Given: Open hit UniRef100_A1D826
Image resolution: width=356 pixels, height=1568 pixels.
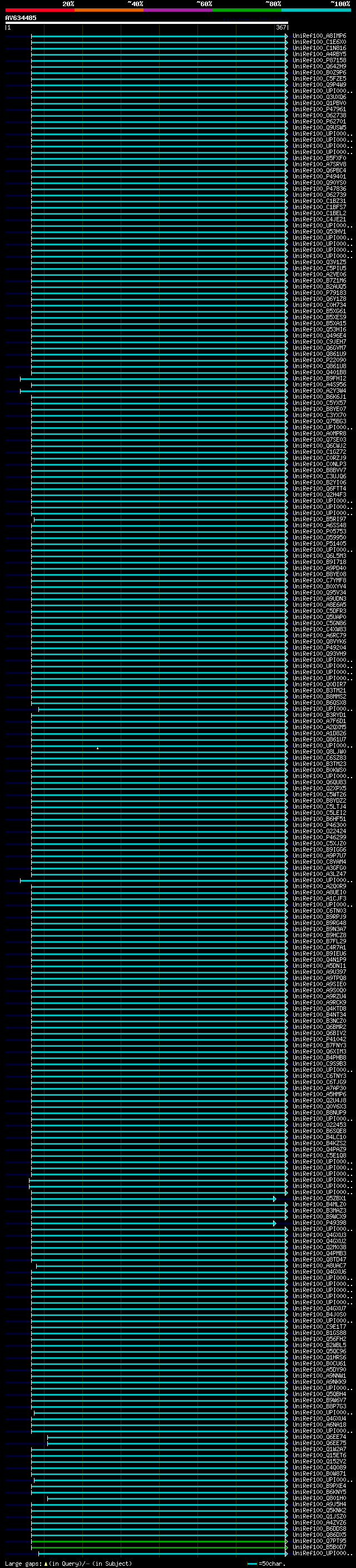Looking at the screenshot, I should pos(319,734).
